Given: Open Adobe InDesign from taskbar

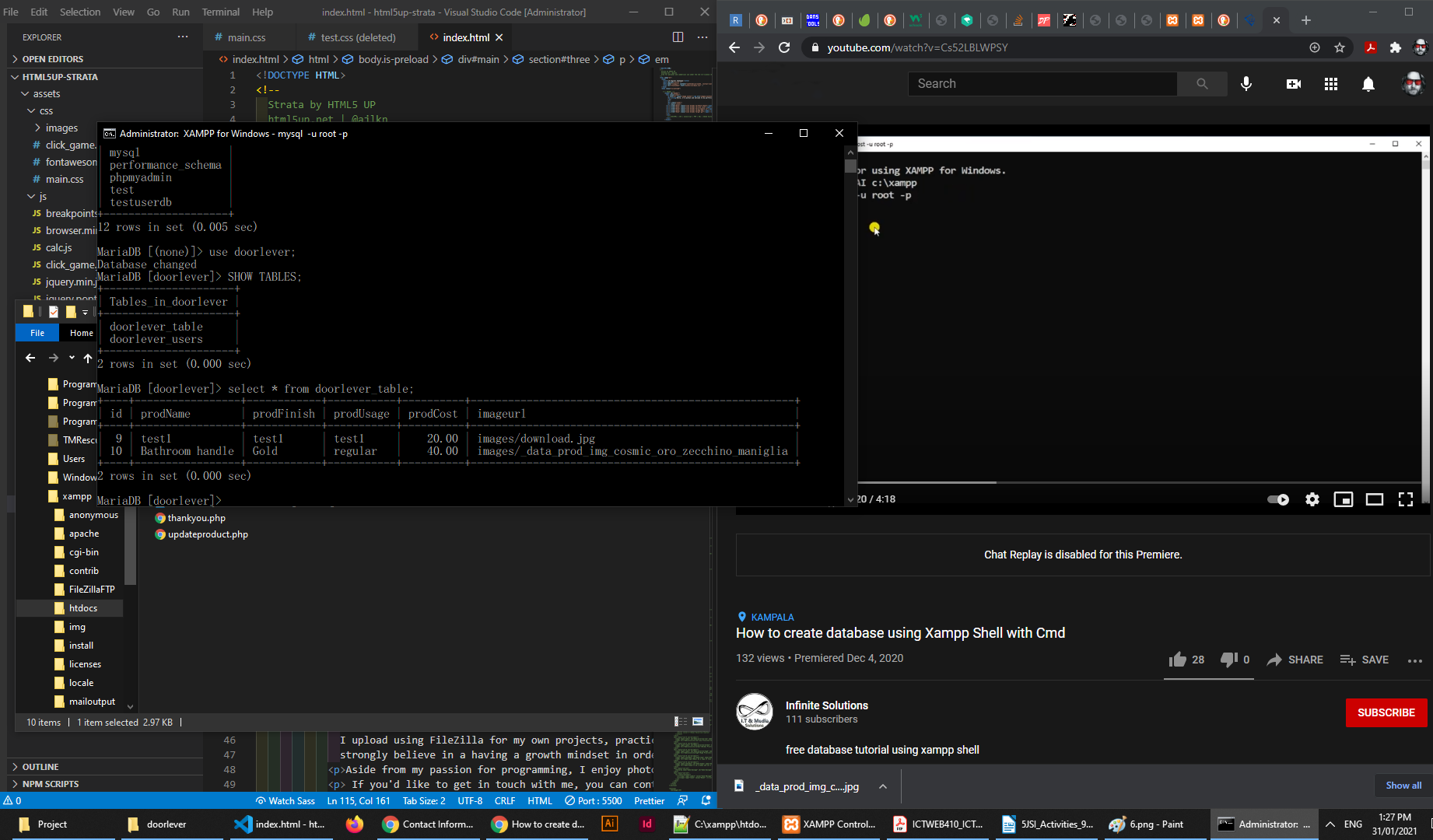Looking at the screenshot, I should [x=647, y=824].
